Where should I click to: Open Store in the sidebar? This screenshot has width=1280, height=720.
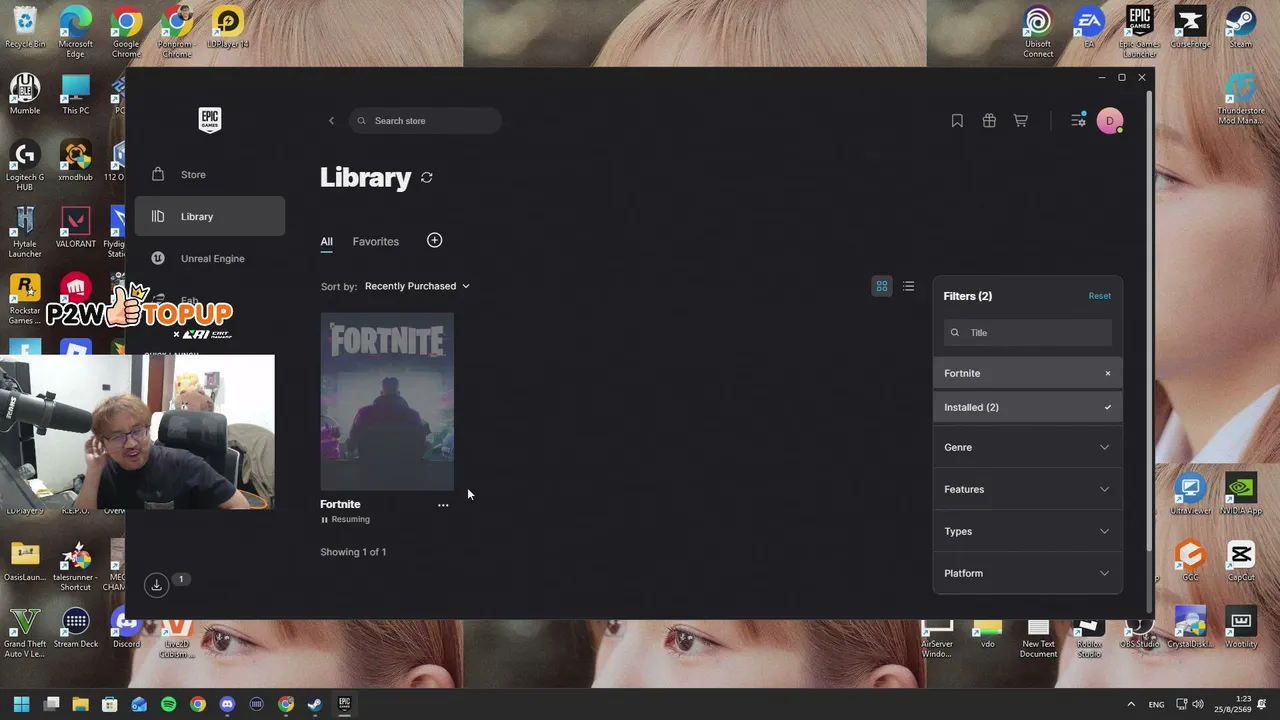pyautogui.click(x=210, y=175)
